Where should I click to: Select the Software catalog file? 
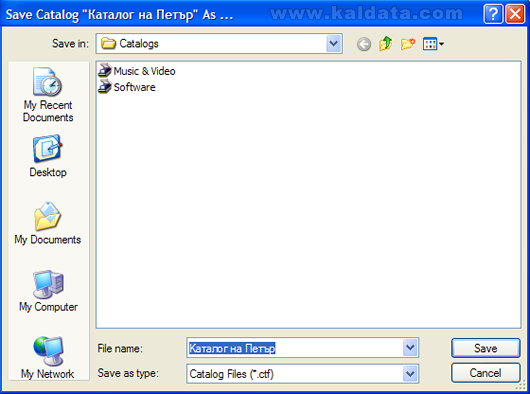coord(127,87)
